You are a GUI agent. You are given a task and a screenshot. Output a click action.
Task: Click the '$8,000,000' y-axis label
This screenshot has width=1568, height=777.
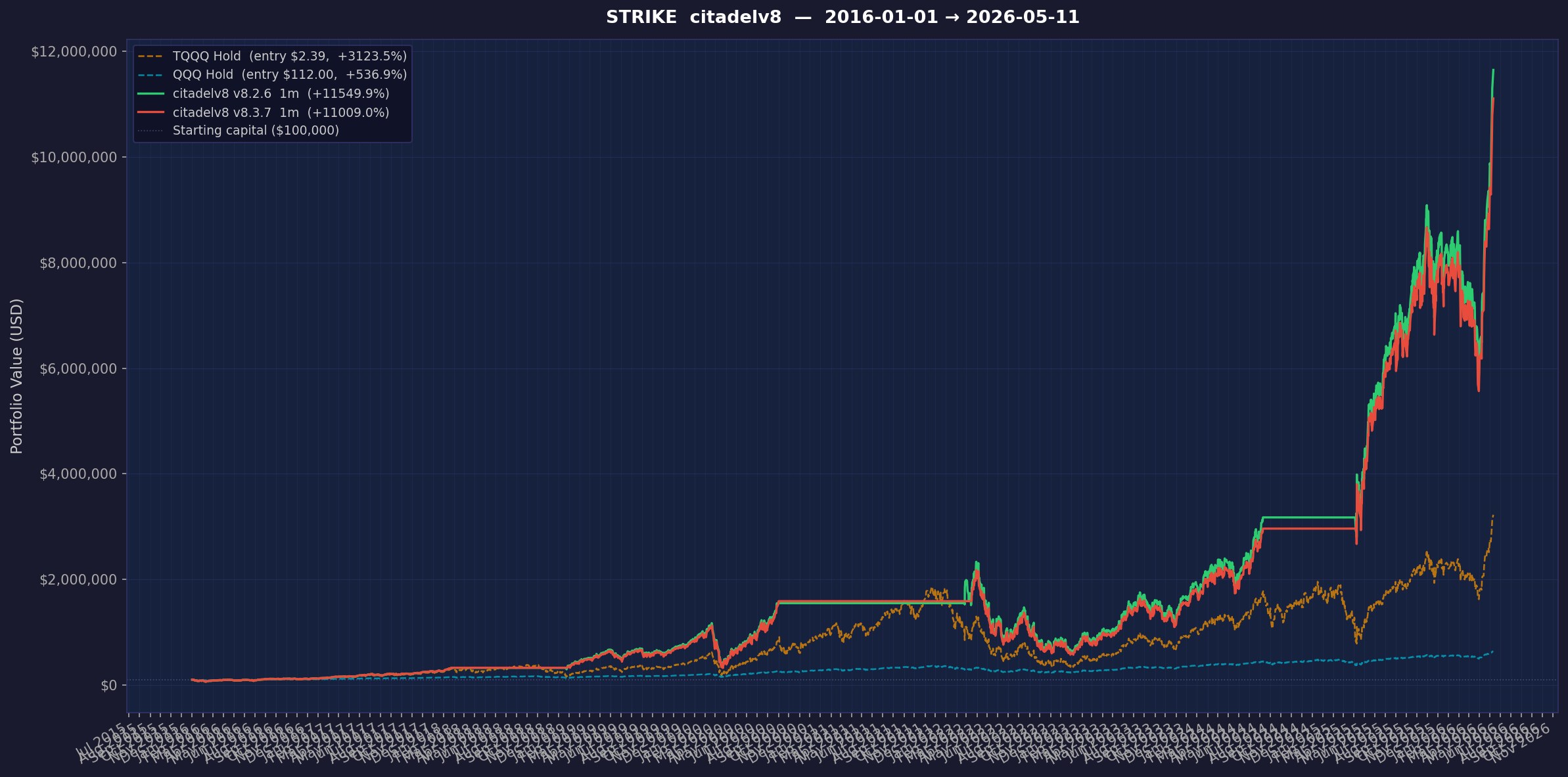[x=78, y=263]
